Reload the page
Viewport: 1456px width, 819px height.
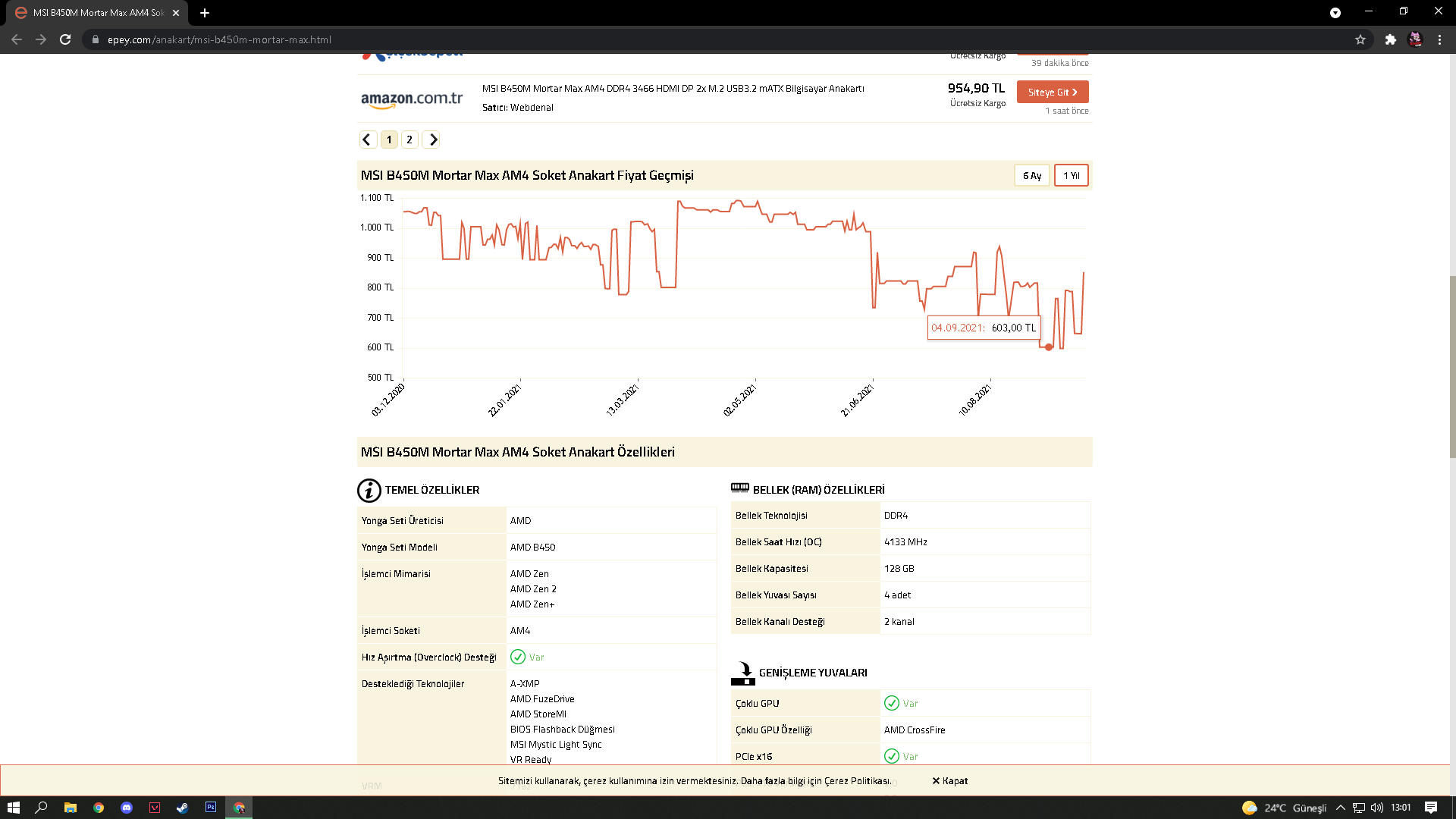click(65, 39)
